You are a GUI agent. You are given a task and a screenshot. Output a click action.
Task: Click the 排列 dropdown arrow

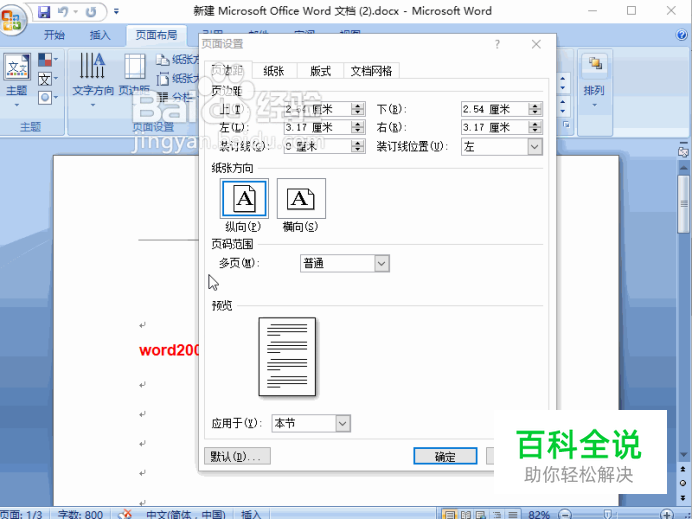coord(594,105)
